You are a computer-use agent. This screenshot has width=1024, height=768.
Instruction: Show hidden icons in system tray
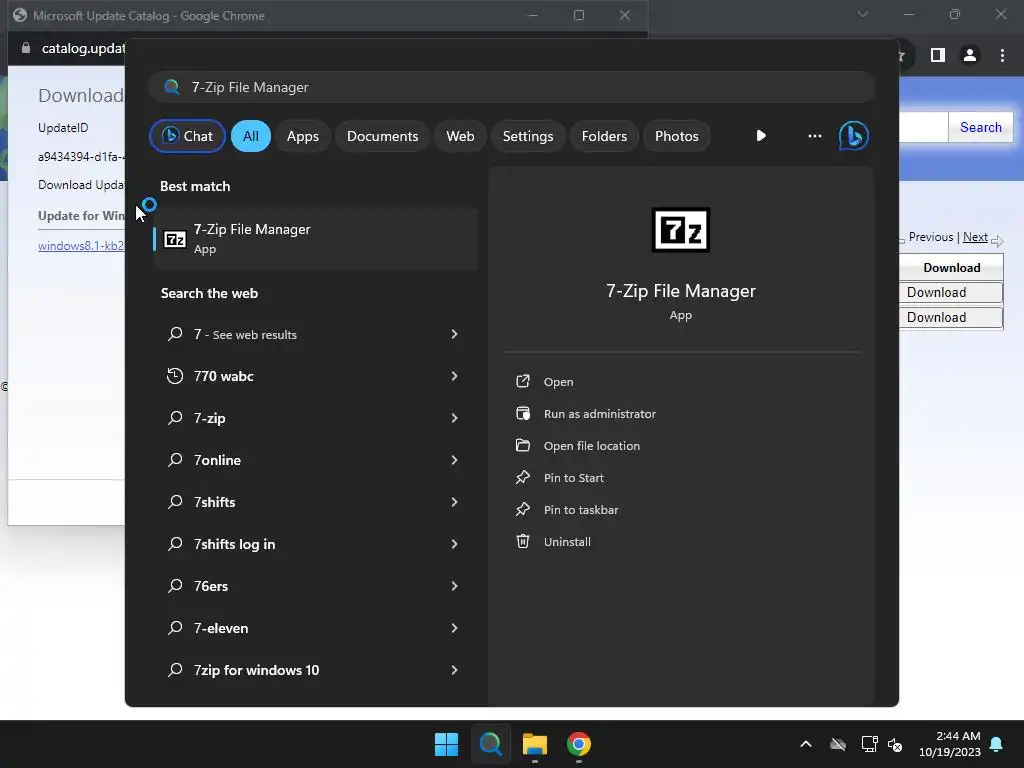click(x=806, y=744)
